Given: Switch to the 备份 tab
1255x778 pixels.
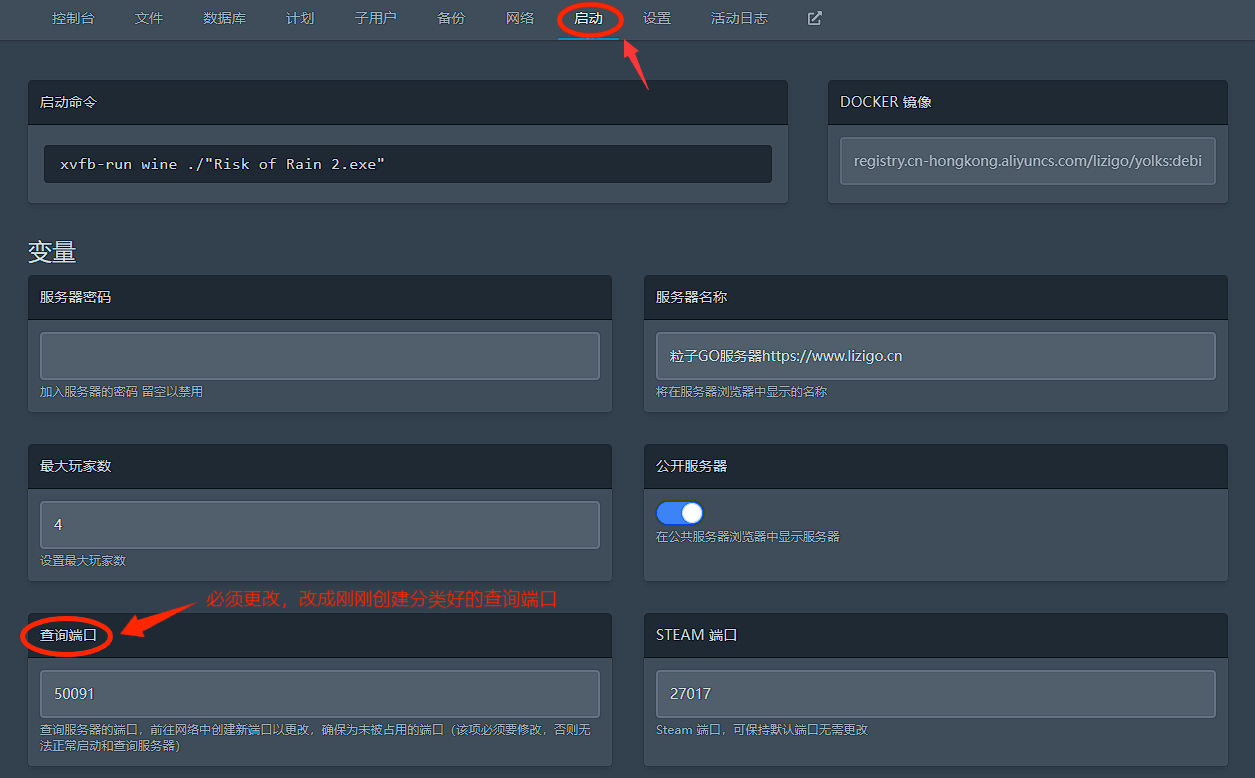Looking at the screenshot, I should pos(451,18).
